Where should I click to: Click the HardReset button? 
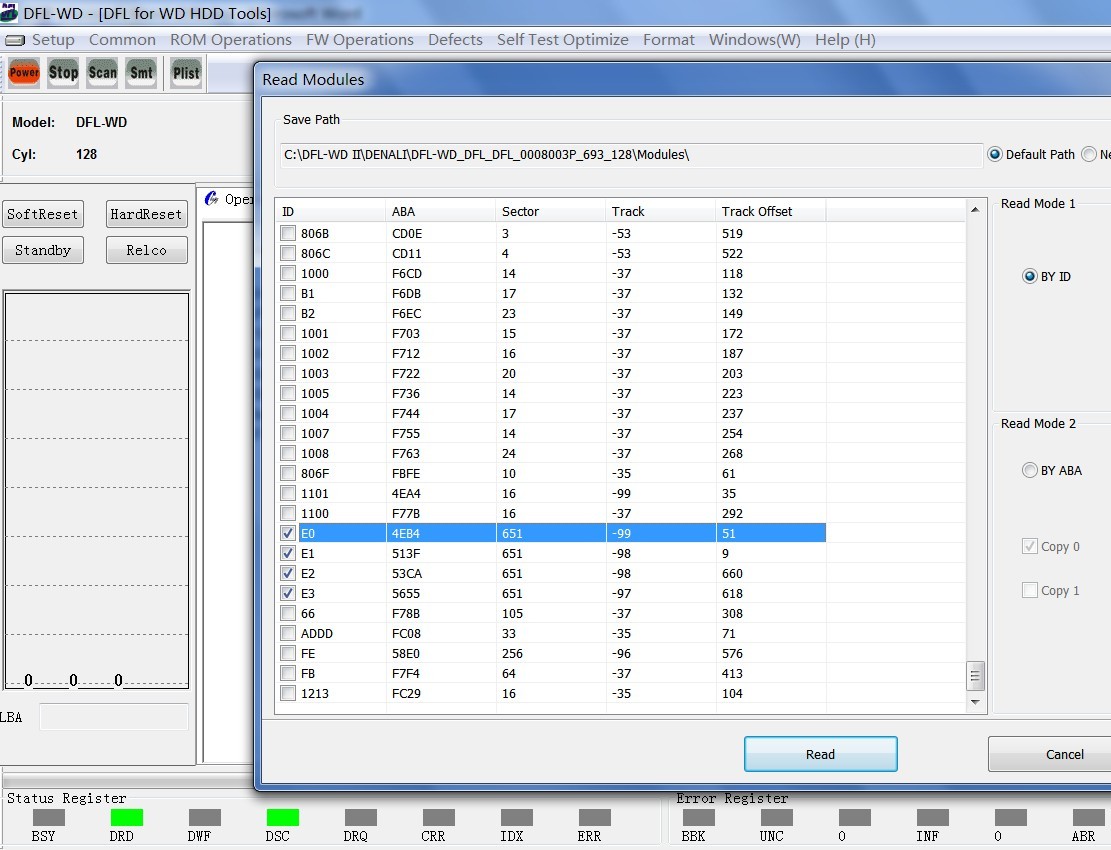click(147, 214)
